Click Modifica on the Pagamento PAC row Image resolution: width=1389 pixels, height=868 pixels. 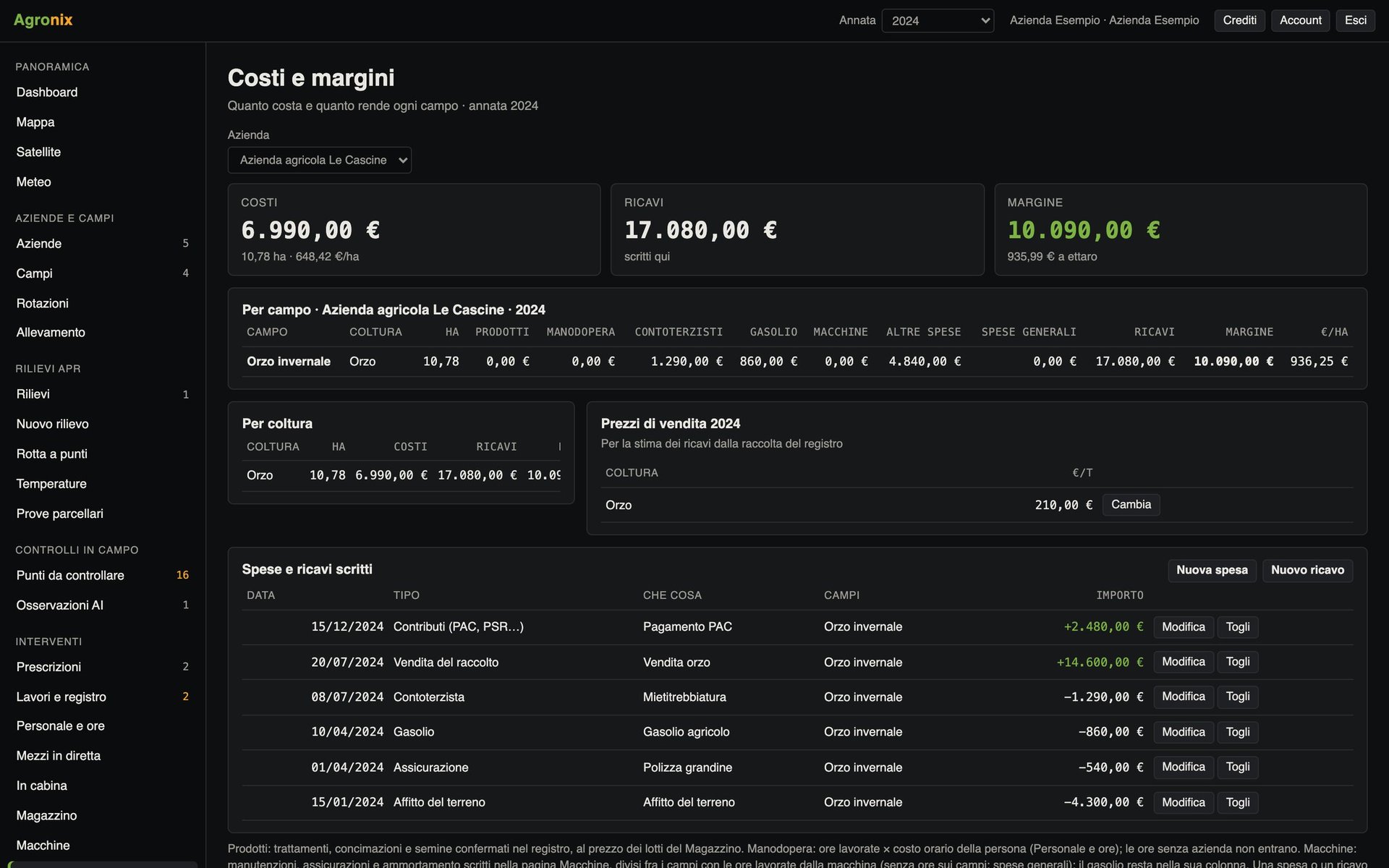point(1184,627)
